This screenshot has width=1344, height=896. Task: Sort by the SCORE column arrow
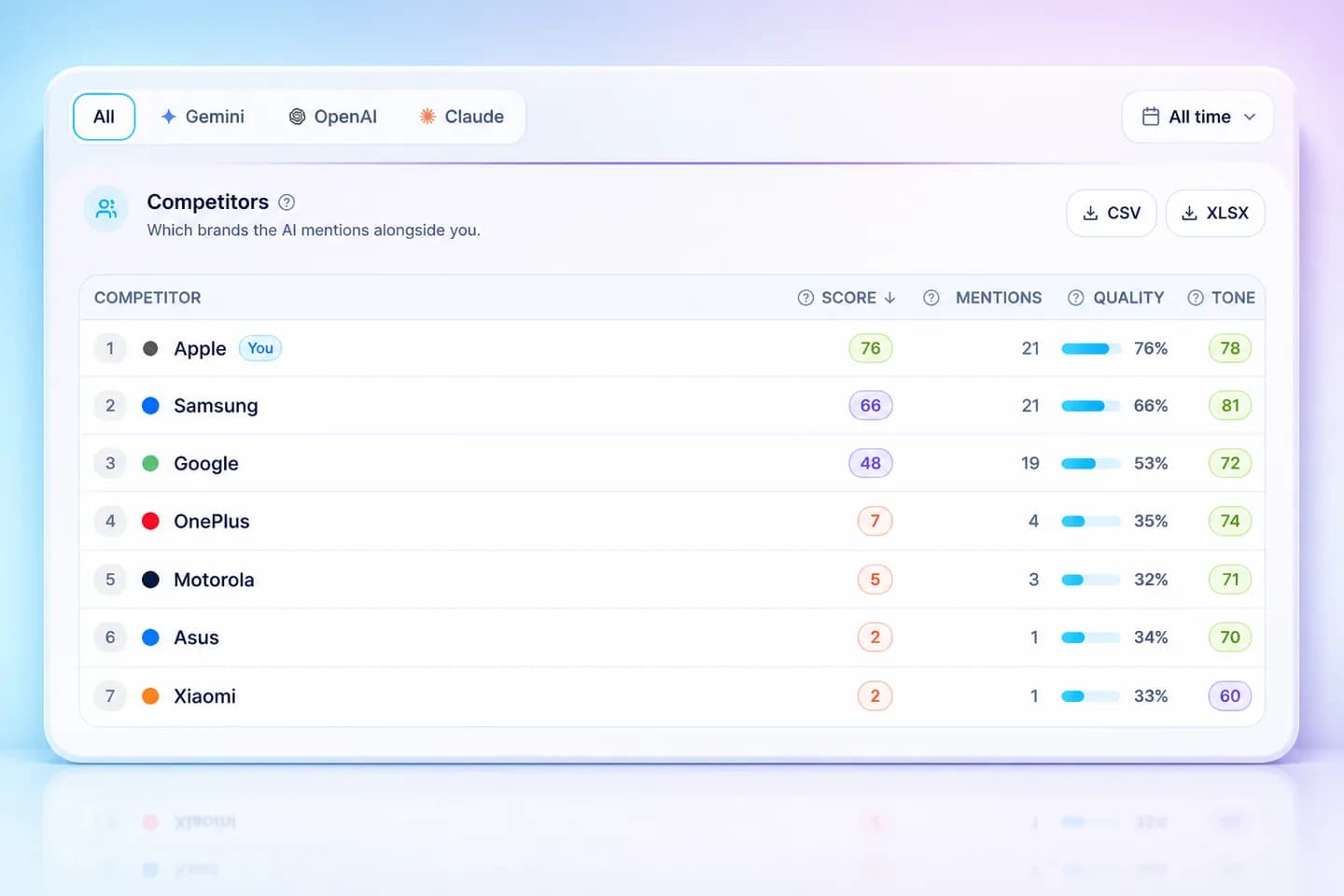click(x=889, y=298)
